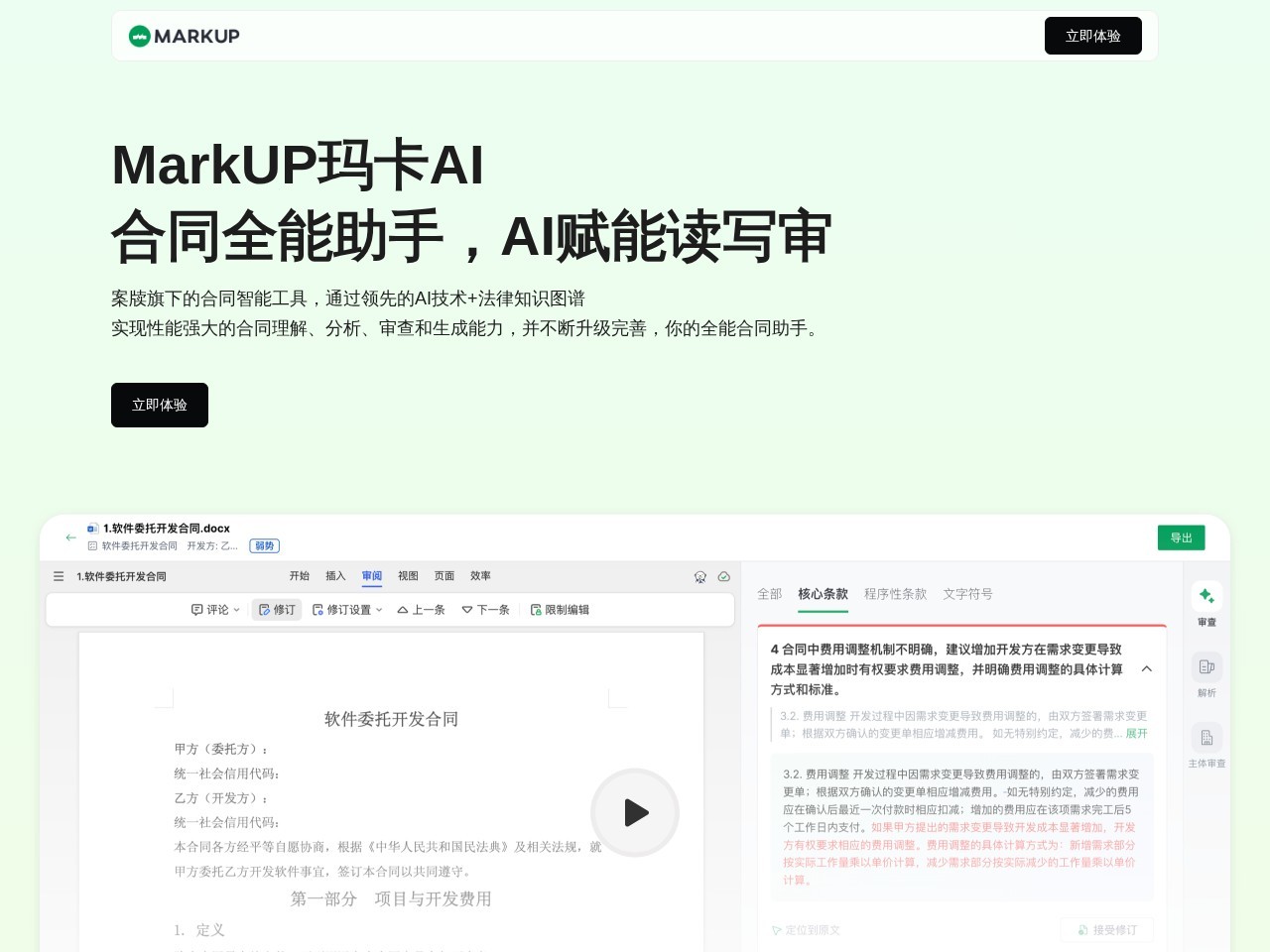The height and width of the screenshot is (952, 1270).
Task: Click the line 甲方（委托方）：
Action: pyautogui.click(x=221, y=749)
